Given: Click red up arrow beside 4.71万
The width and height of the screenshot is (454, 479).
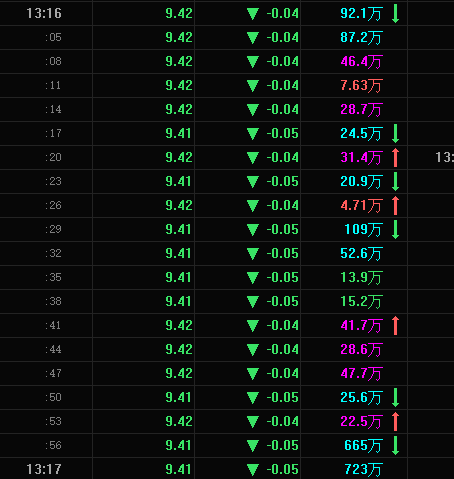Looking at the screenshot, I should tap(396, 205).
